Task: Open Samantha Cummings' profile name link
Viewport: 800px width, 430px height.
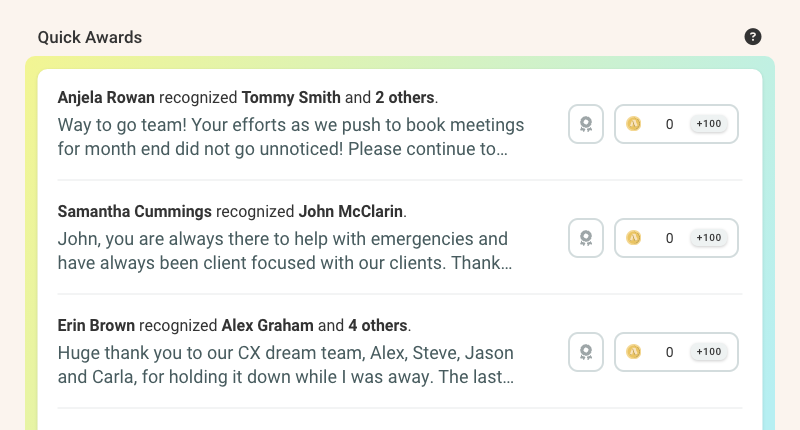Action: tap(135, 212)
